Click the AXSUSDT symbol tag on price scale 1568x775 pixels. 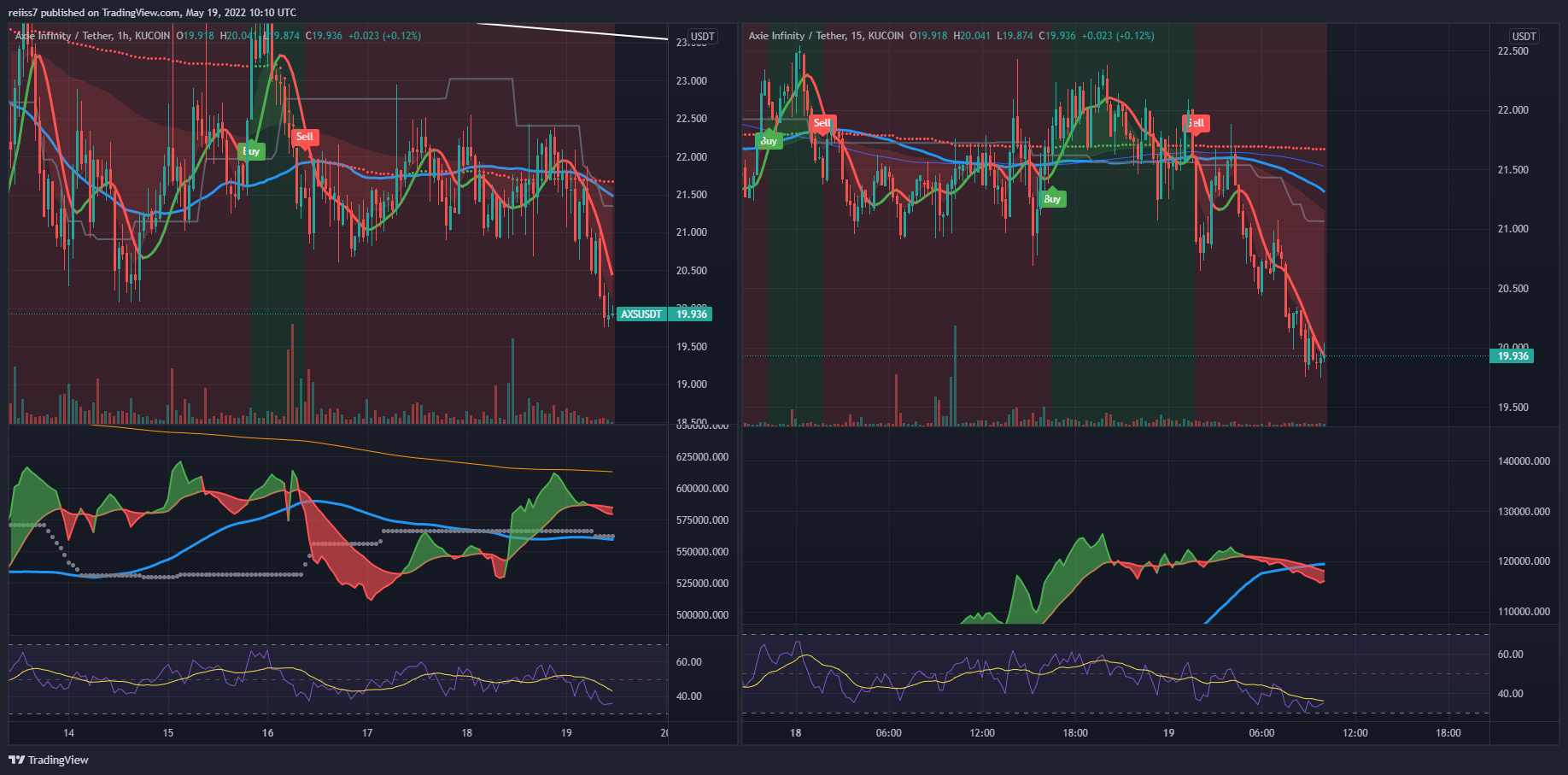tap(641, 314)
